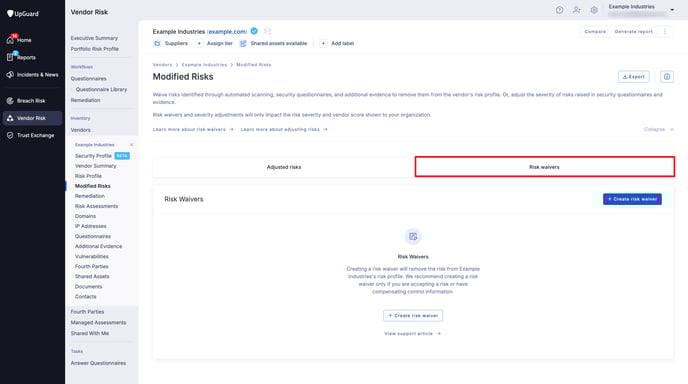Click the Suppliers folder icon
The image size is (688, 384).
coord(157,43)
